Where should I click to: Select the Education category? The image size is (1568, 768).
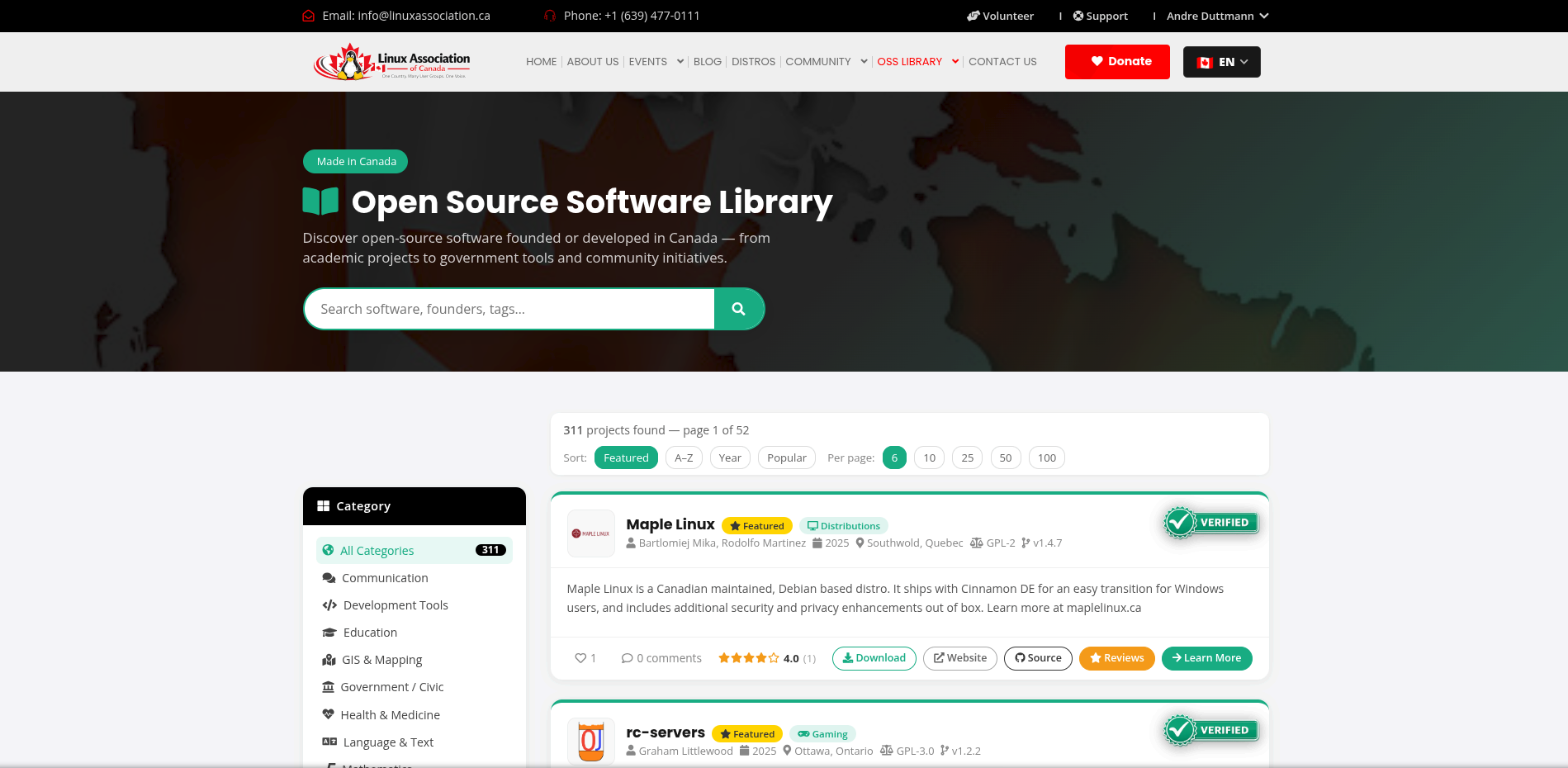415,633
